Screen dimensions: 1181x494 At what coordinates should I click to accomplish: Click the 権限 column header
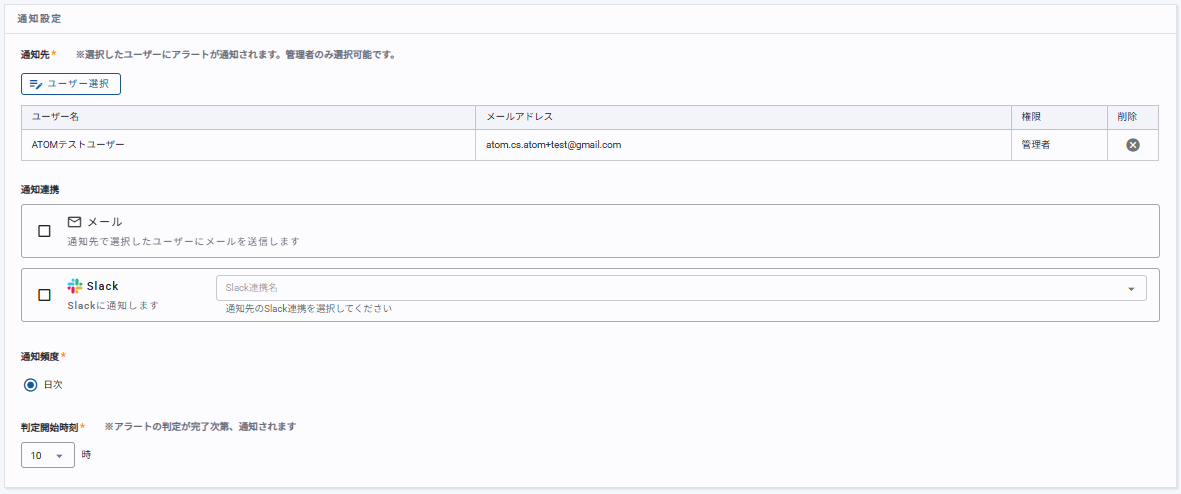click(1032, 117)
